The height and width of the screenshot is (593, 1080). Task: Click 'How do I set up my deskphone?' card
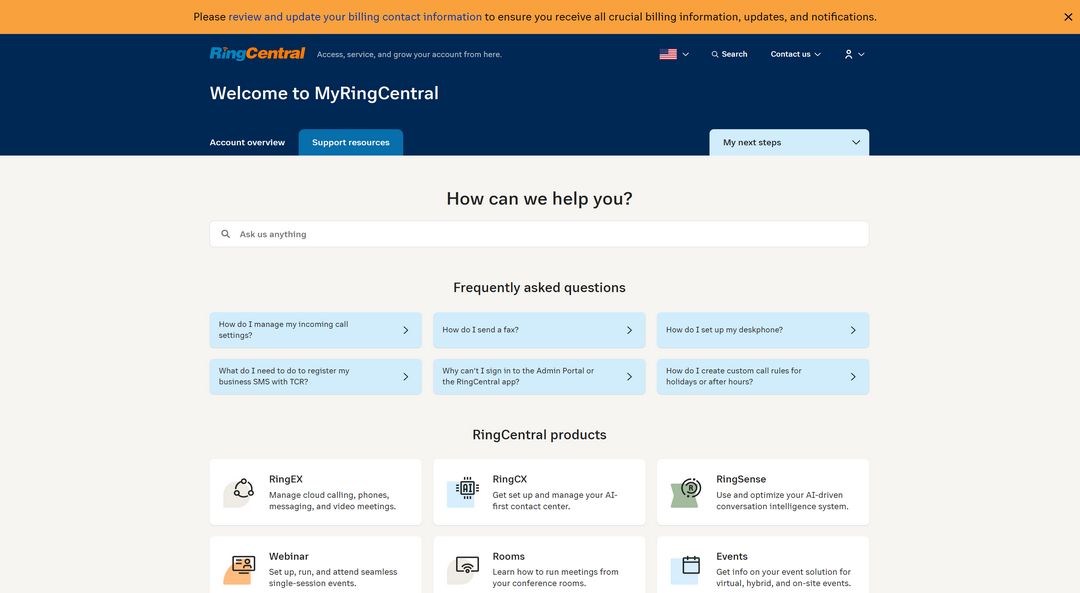[x=762, y=330]
